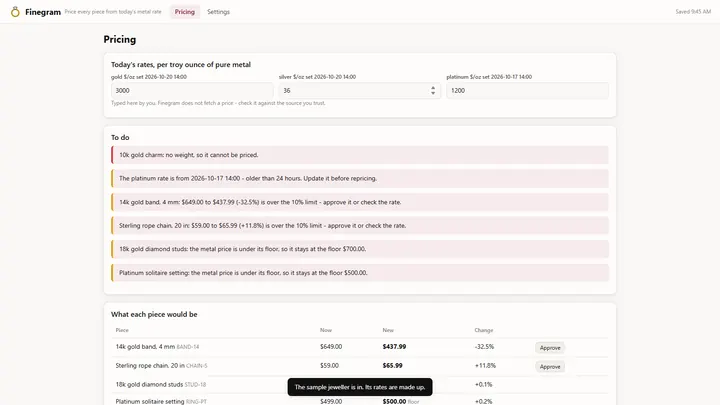This screenshot has width=720, height=405.
Task: Click the Platinum solitaire setting floor notice
Action: 360,273
